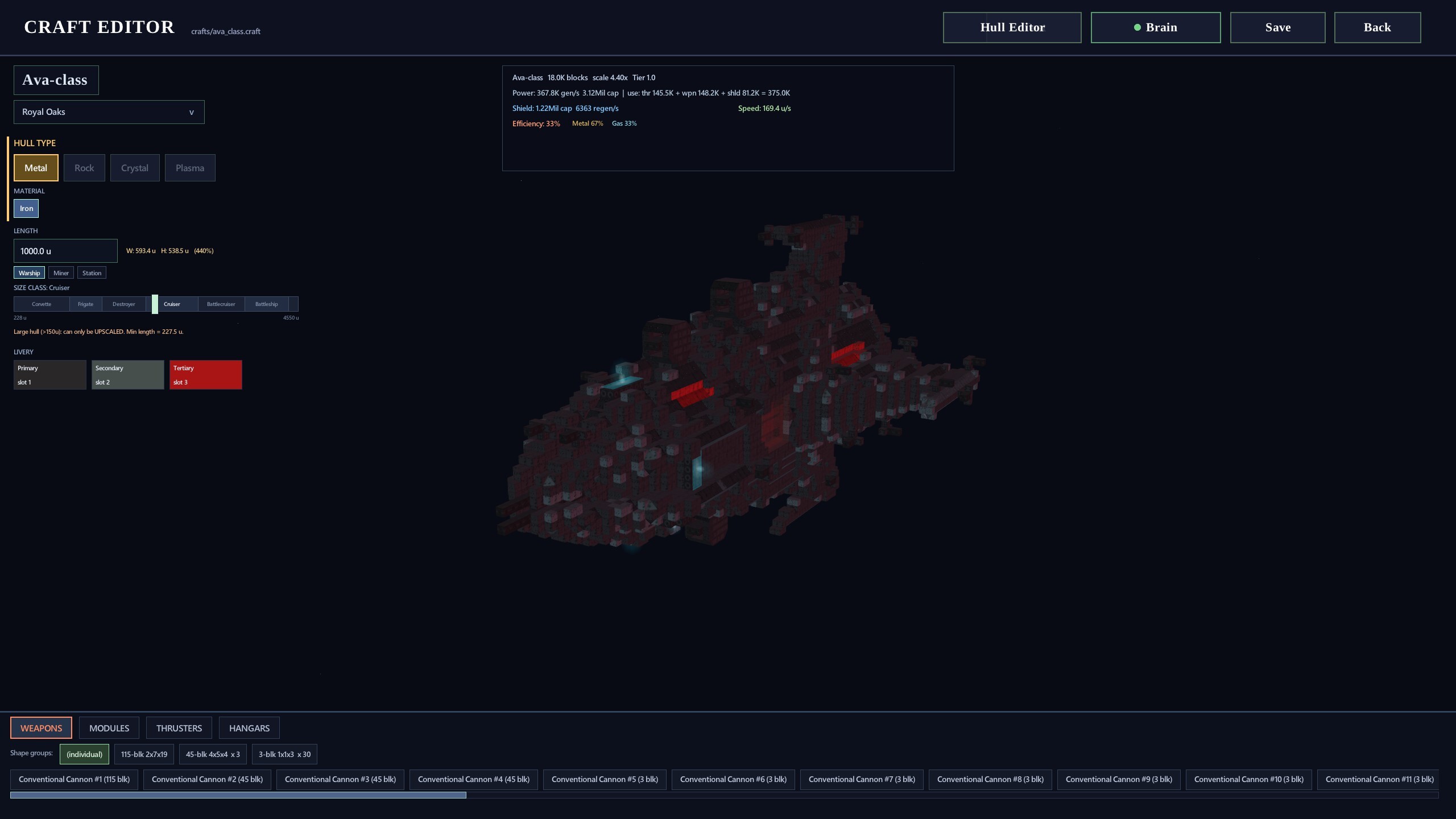Open the red Tertiary livery swatch
The height and width of the screenshot is (819, 1456).
(206, 375)
